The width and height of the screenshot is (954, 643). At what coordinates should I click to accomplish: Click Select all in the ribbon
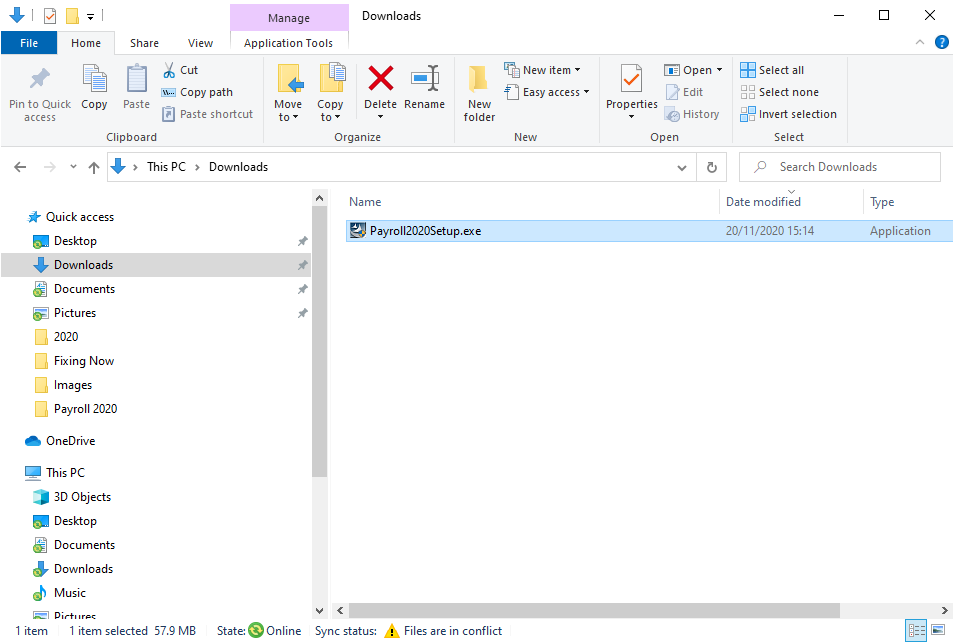click(x=772, y=70)
